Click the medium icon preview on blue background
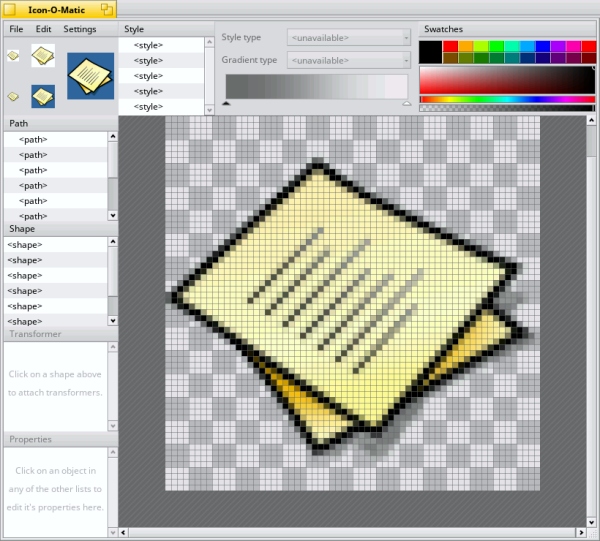The width and height of the screenshot is (600, 541). coord(43,96)
